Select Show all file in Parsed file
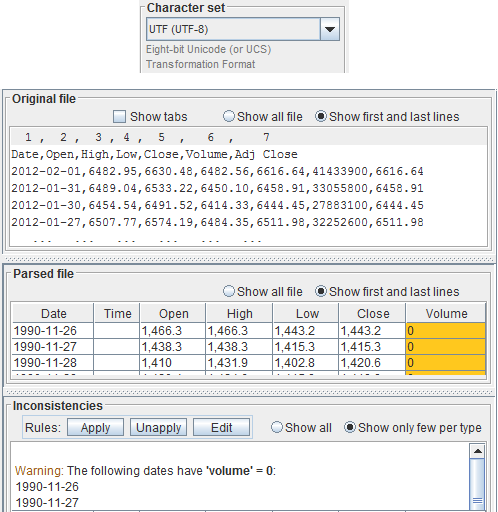The image size is (498, 512). point(263,292)
